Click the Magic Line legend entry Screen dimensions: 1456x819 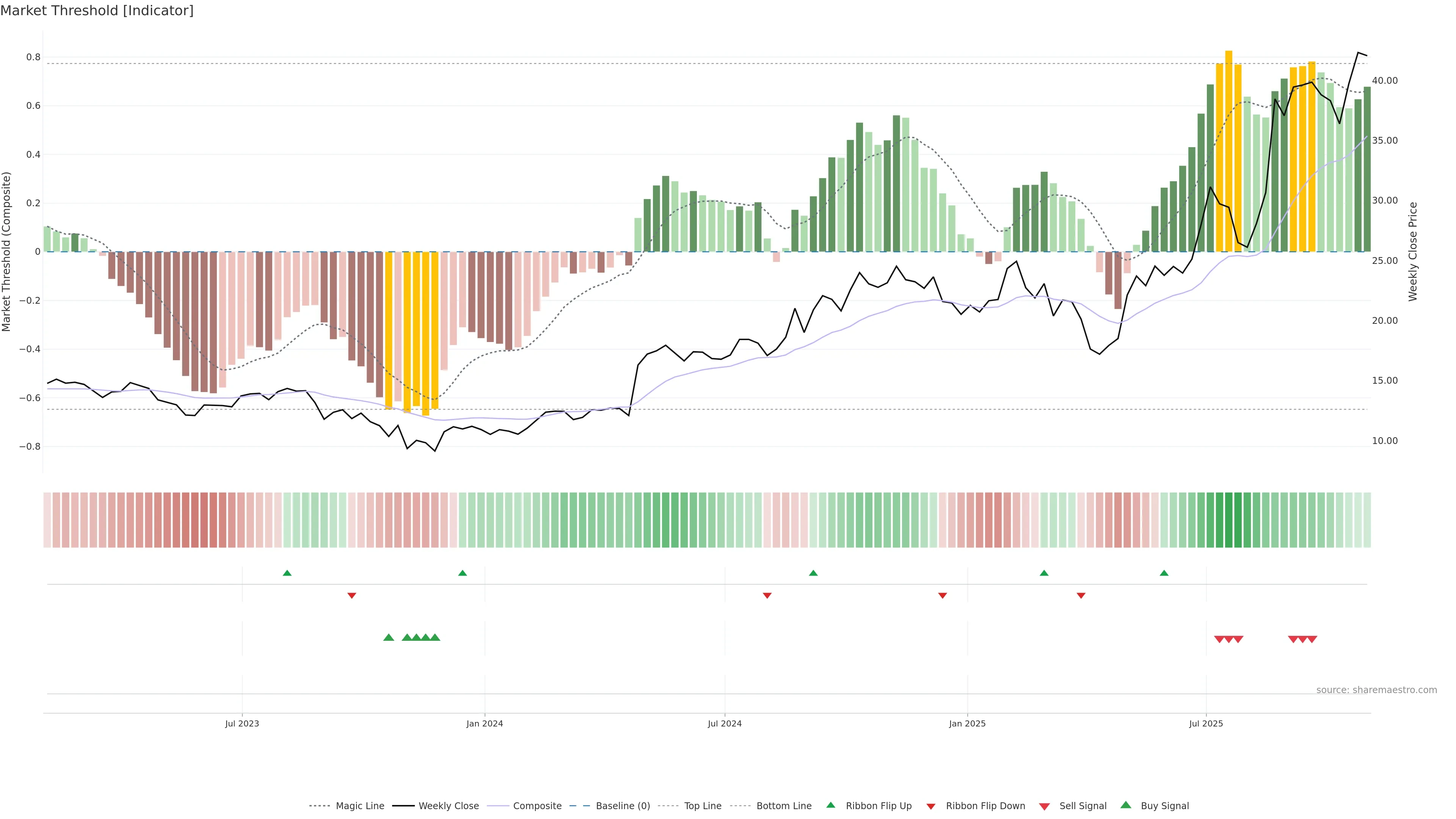[359, 806]
